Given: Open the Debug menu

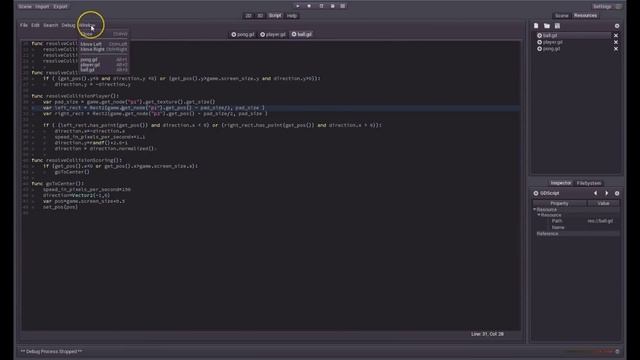Looking at the screenshot, I should [68, 25].
